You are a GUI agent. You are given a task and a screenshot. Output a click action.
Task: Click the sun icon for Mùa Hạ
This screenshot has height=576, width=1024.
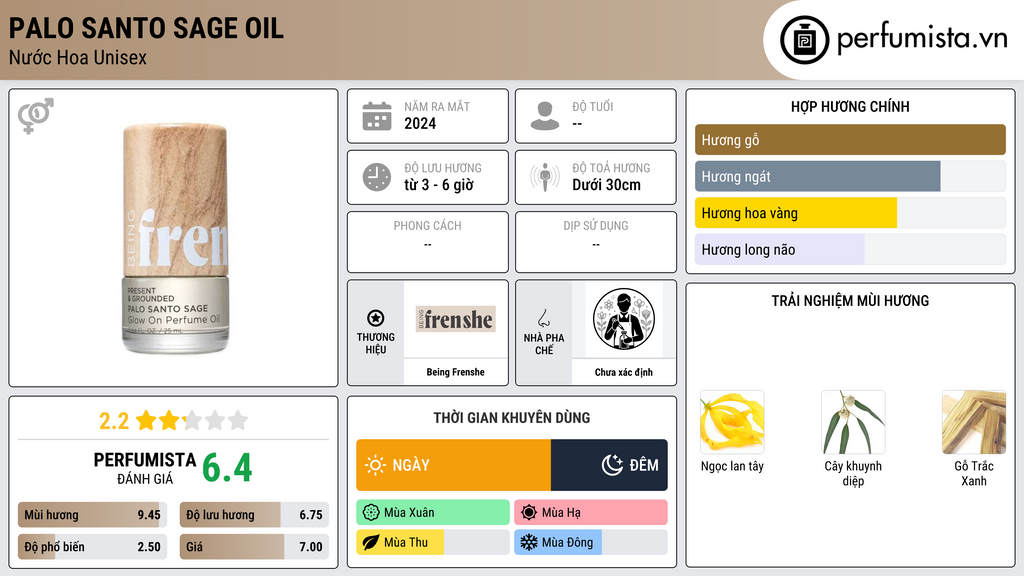click(x=529, y=513)
